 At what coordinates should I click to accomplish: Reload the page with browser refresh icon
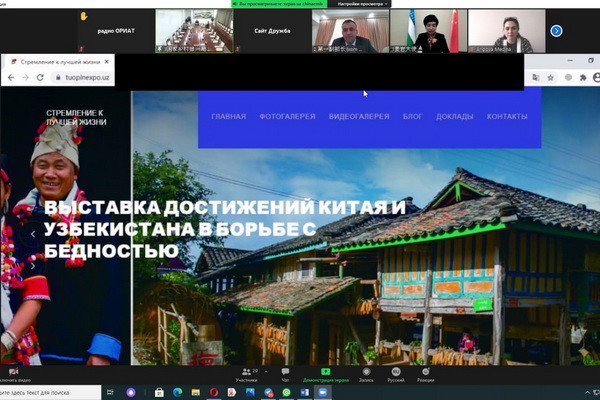pos(40,77)
